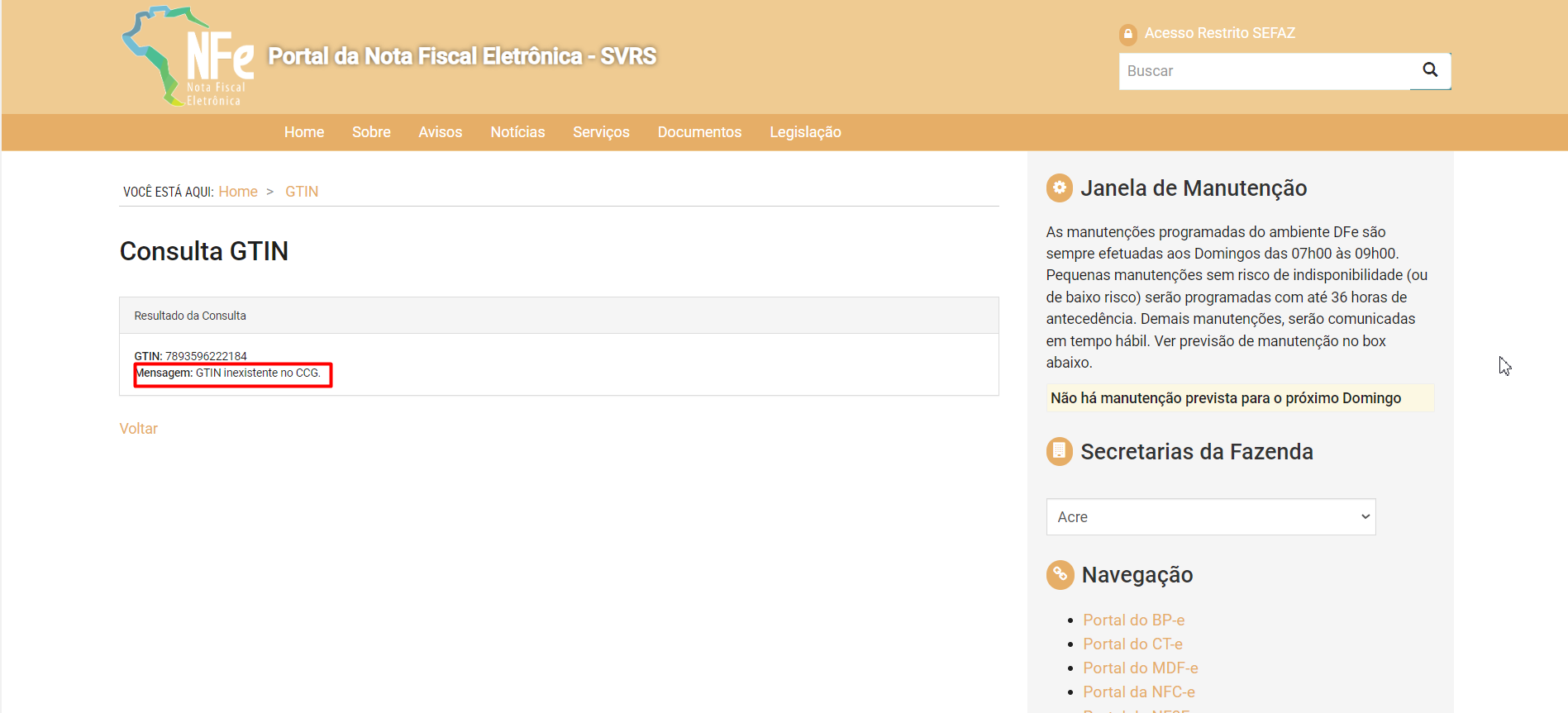1568x713 pixels.
Task: Click the Voltar link
Action: click(x=138, y=429)
